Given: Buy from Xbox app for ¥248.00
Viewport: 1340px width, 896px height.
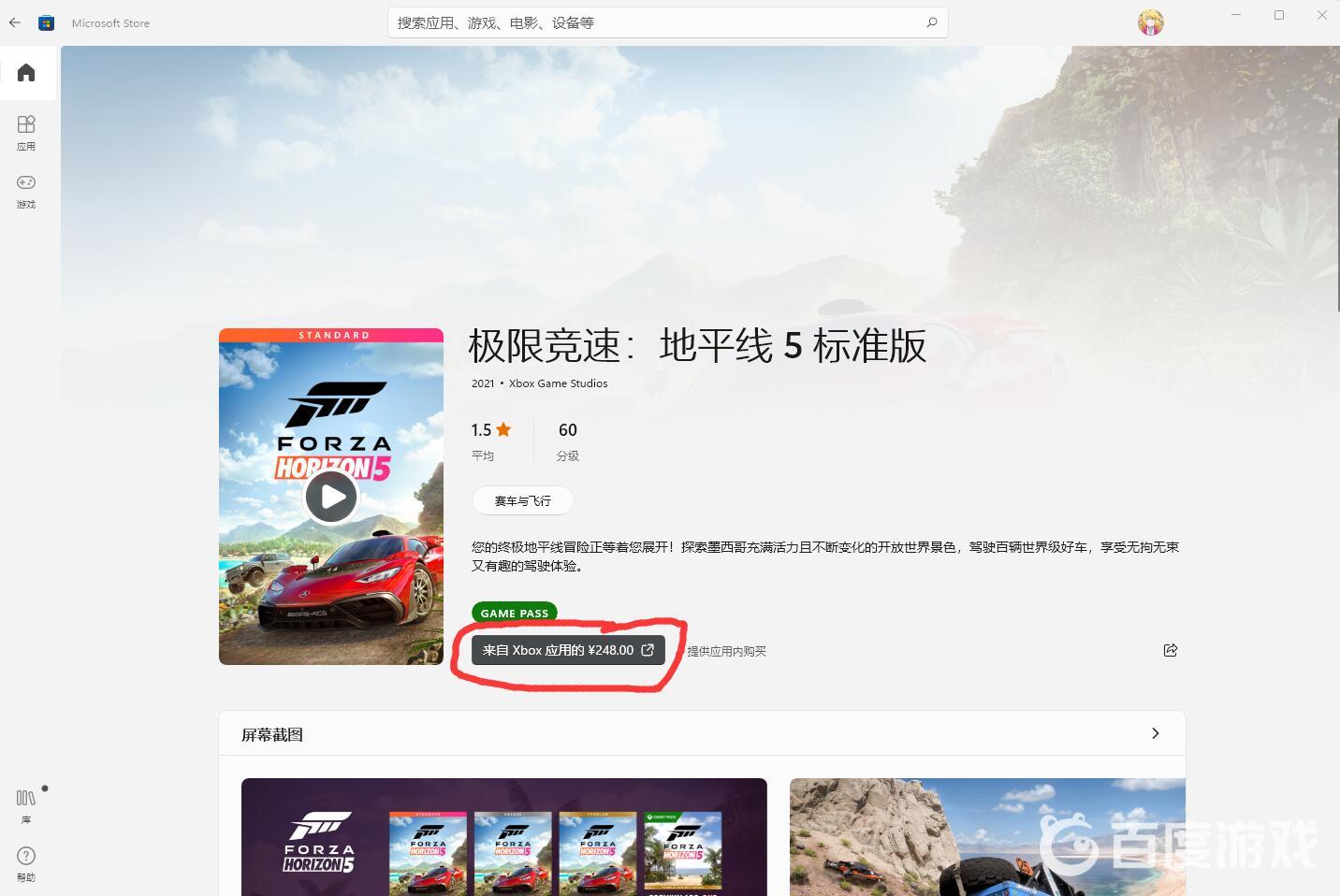Looking at the screenshot, I should (568, 650).
